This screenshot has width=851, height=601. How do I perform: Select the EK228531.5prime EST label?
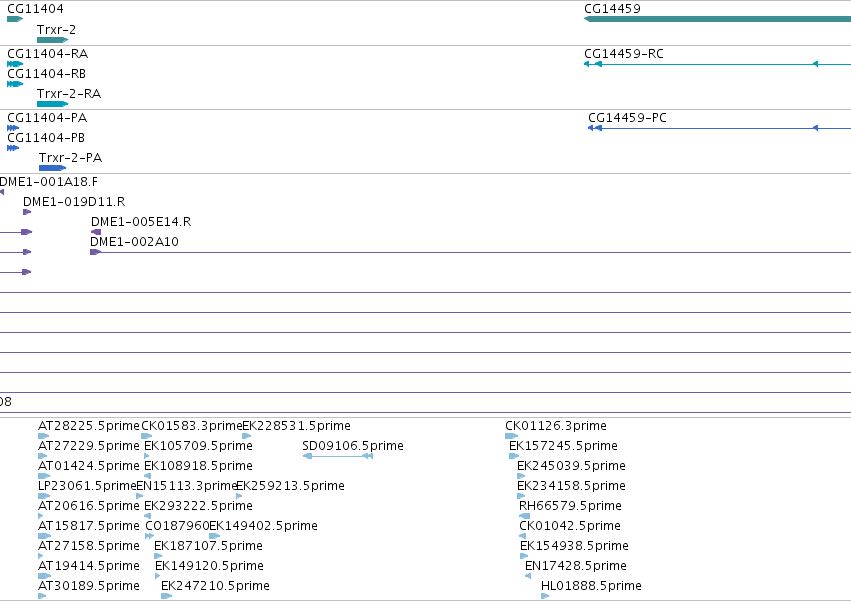pyautogui.click(x=296, y=426)
